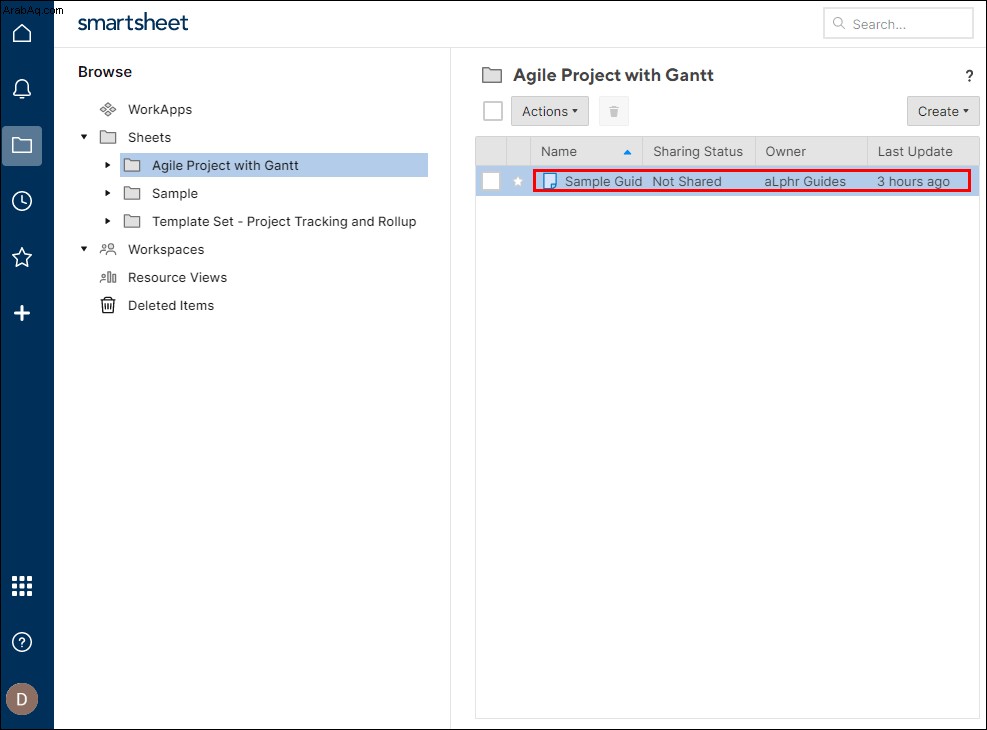The width and height of the screenshot is (987, 730).
Task: Click the smartsheet logo
Action: [133, 23]
